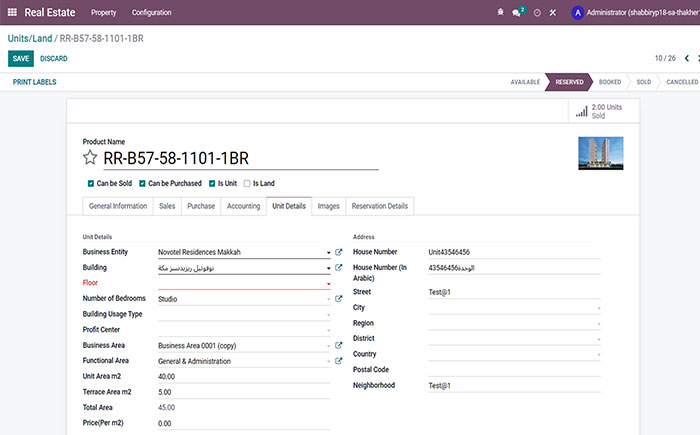This screenshot has height=435, width=700.
Task: Open the 2.00 Units Sold stat button
Action: [604, 111]
